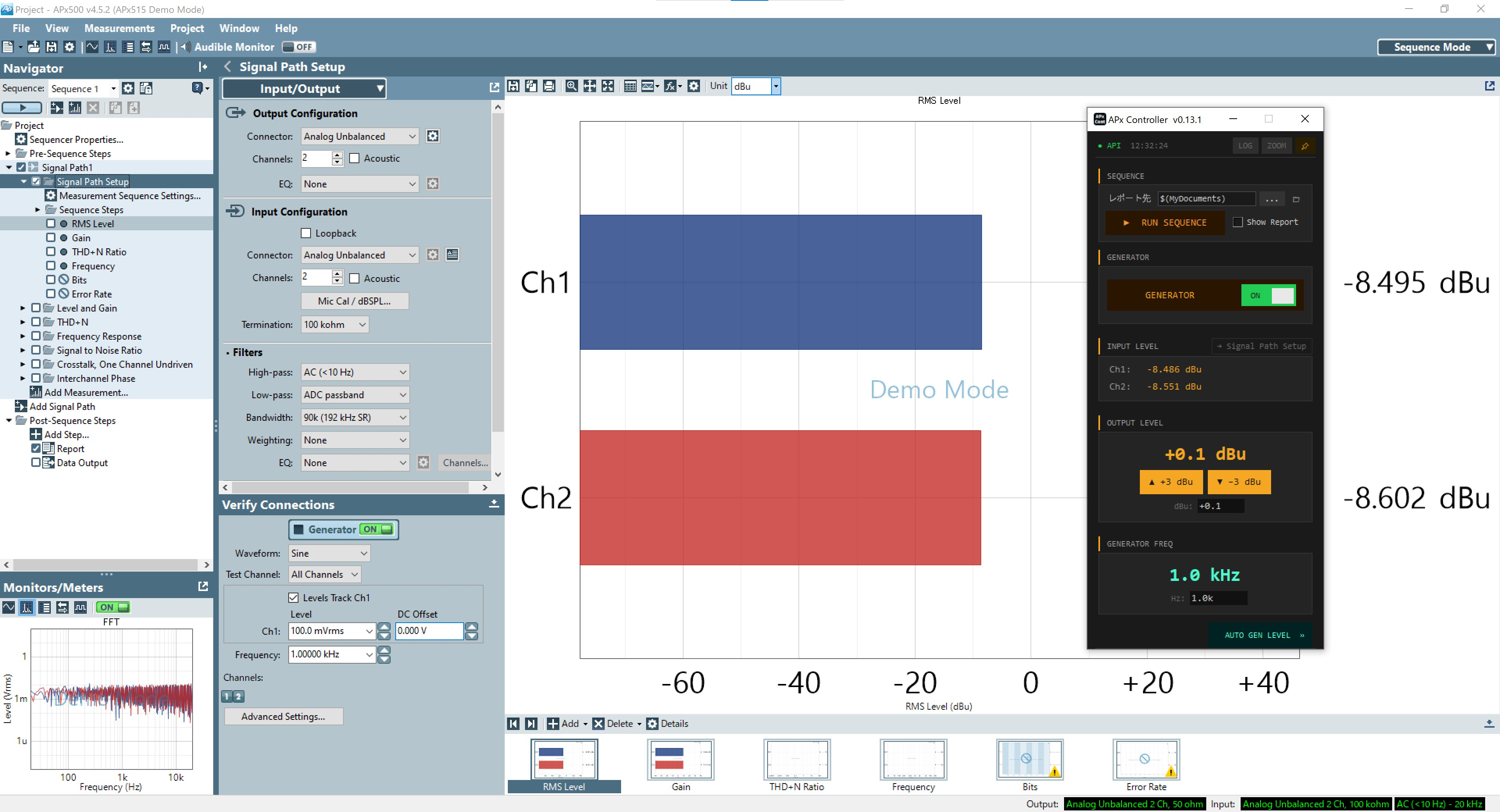Open the Termination 100 kohm dropdown
This screenshot has width=1500, height=812.
[335, 325]
